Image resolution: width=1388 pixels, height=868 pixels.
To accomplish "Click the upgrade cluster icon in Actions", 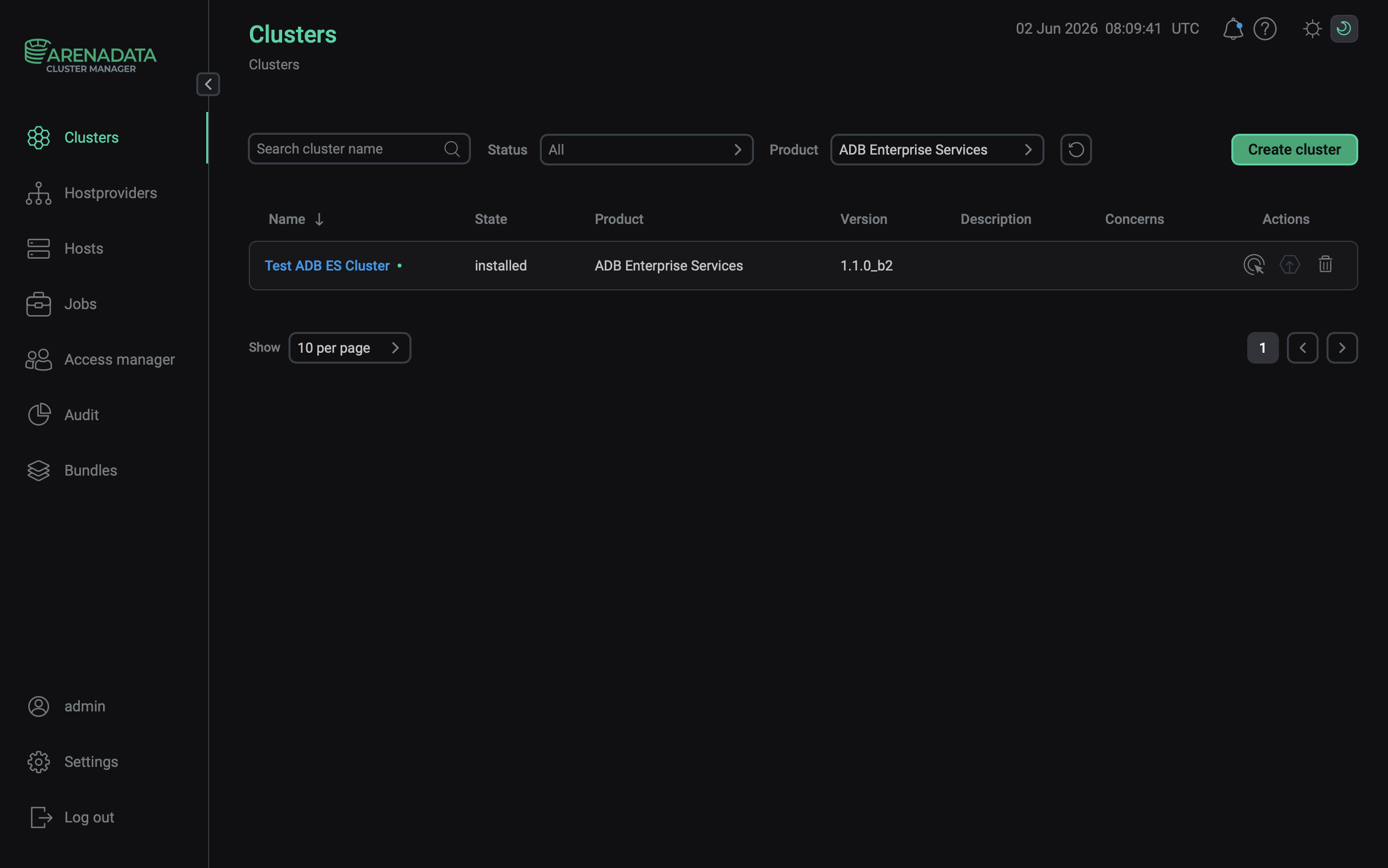I will click(1289, 265).
